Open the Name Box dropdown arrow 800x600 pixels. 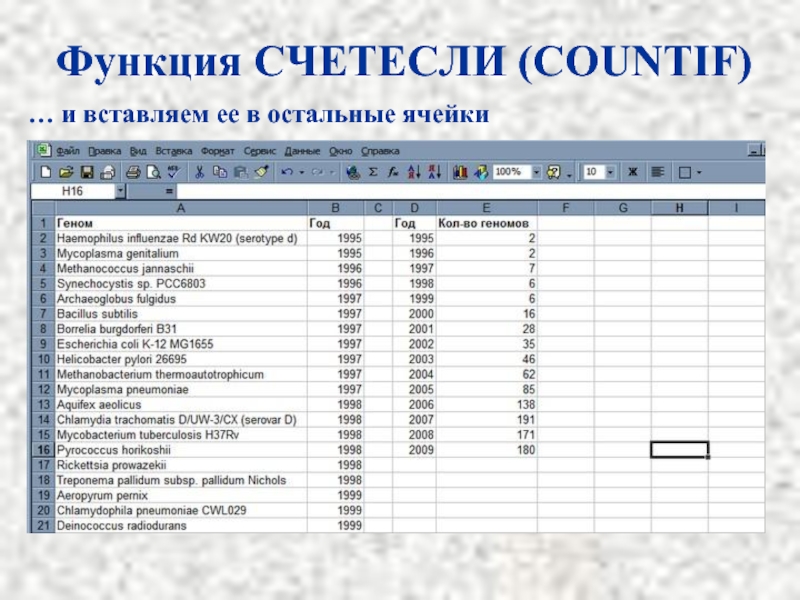pos(120,191)
